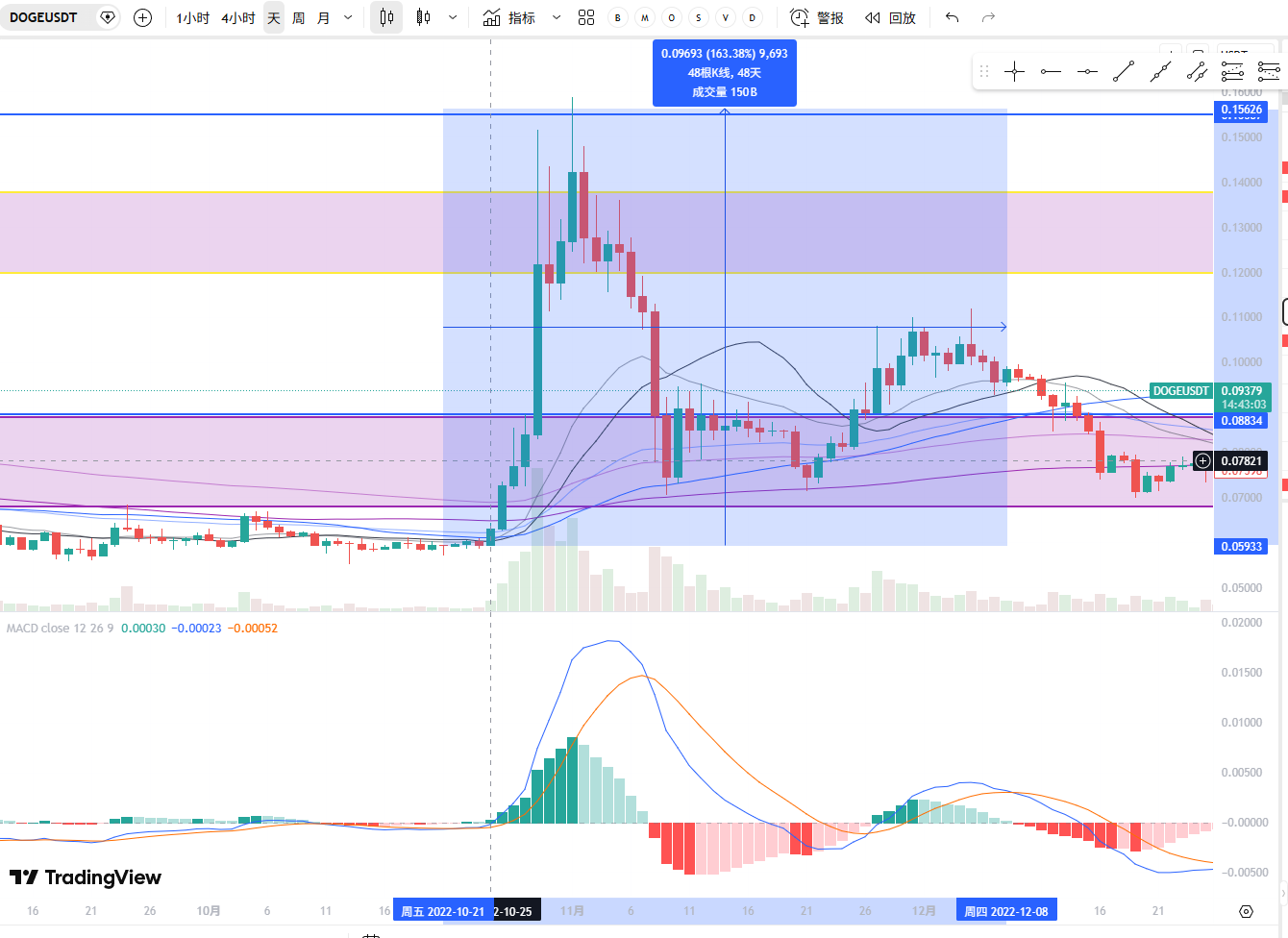Click the undo arrow
1288x938 pixels.
pyautogui.click(x=952, y=17)
